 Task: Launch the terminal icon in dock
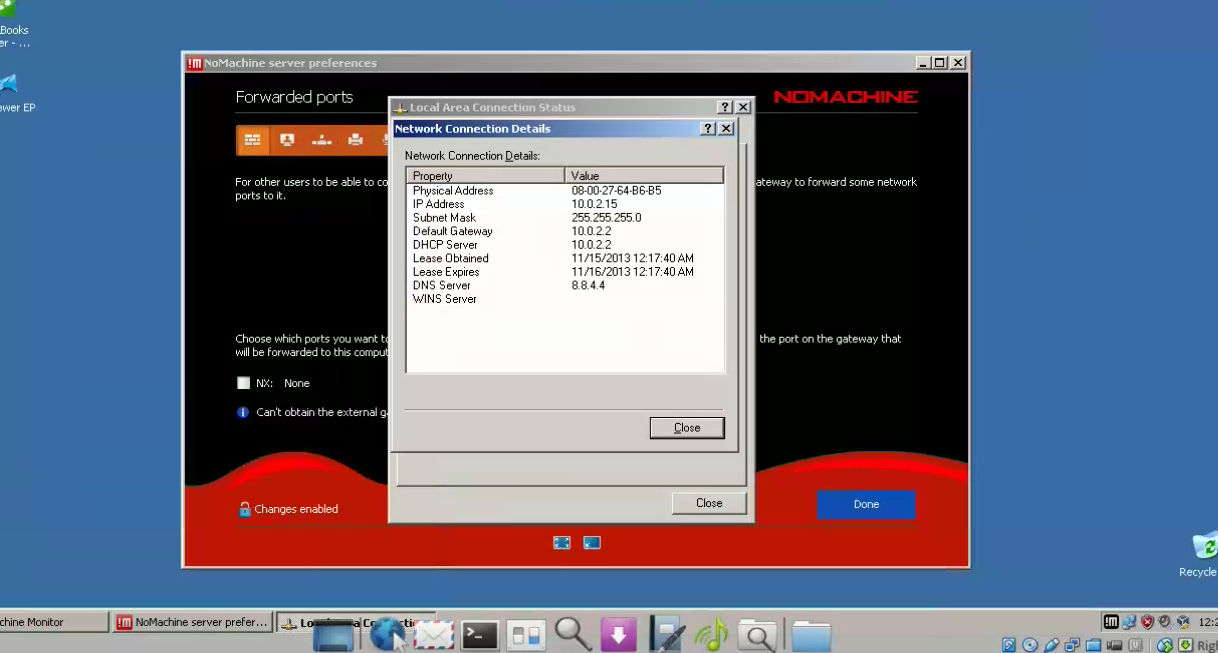point(480,635)
